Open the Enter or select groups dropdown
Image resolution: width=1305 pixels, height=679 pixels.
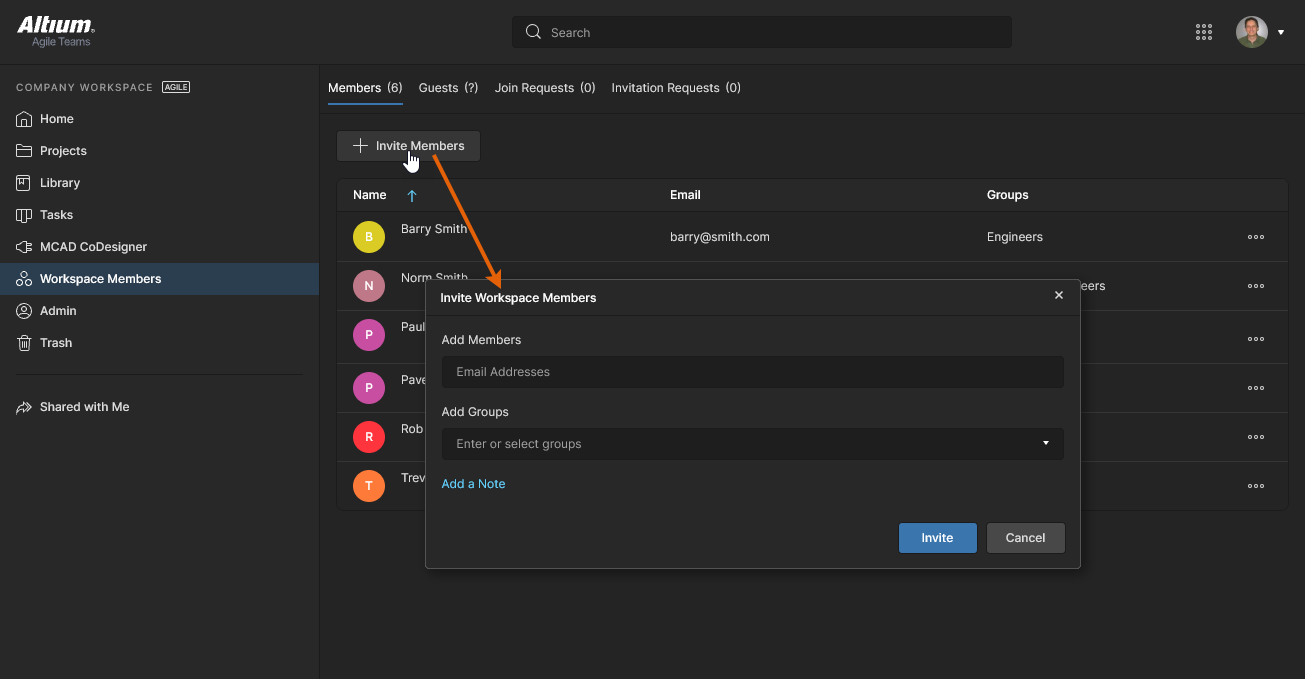click(752, 443)
